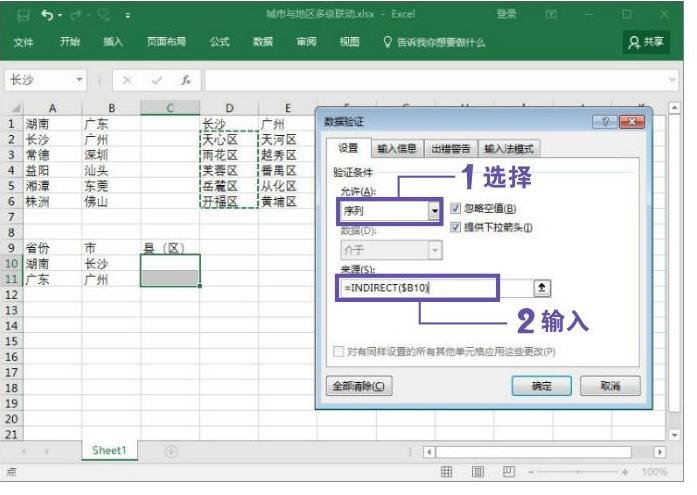Click the 100% zoom level
Image resolution: width=697 pixels, height=495 pixels.
coord(653,472)
